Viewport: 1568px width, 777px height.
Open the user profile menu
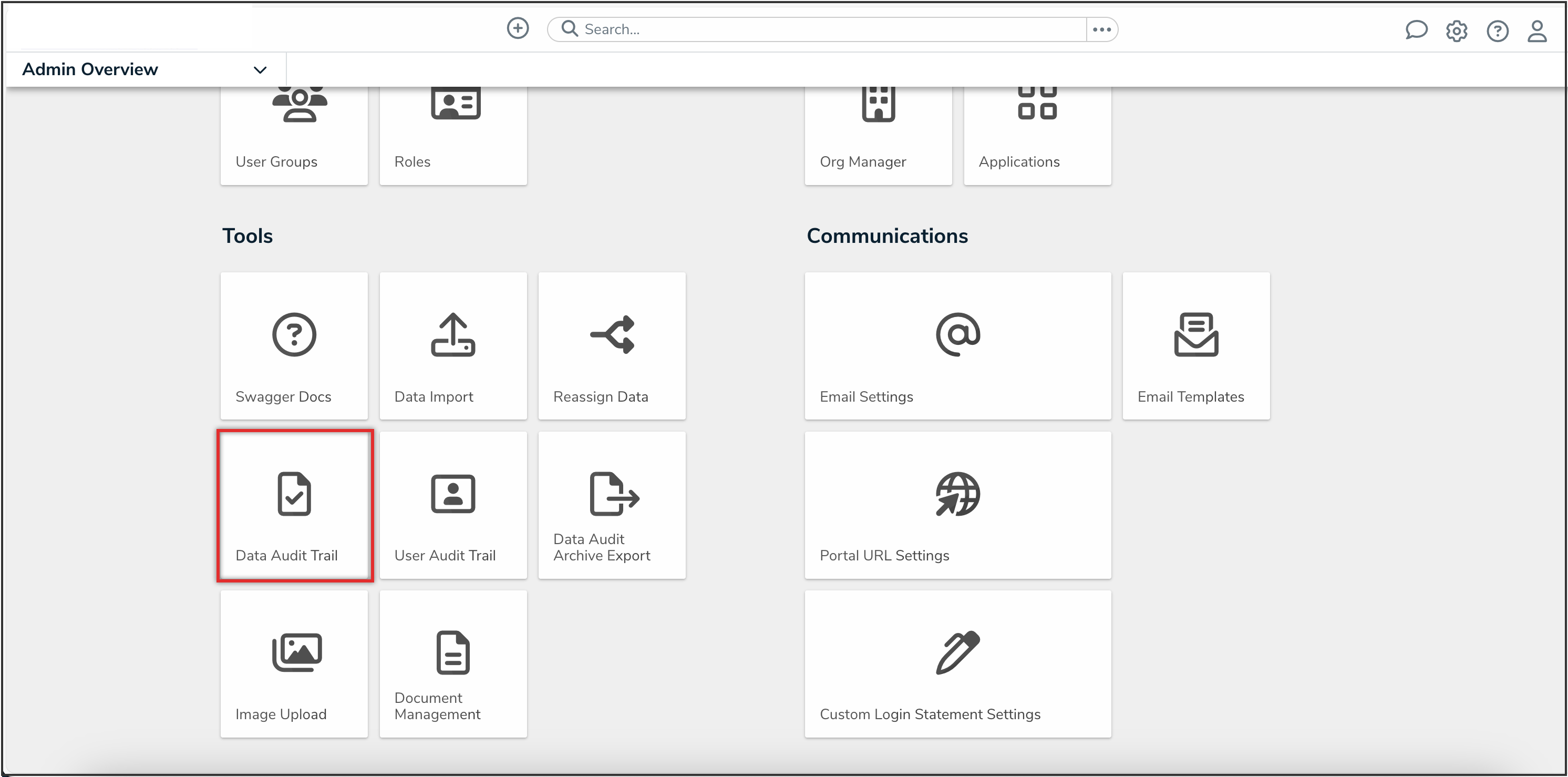coord(1536,30)
